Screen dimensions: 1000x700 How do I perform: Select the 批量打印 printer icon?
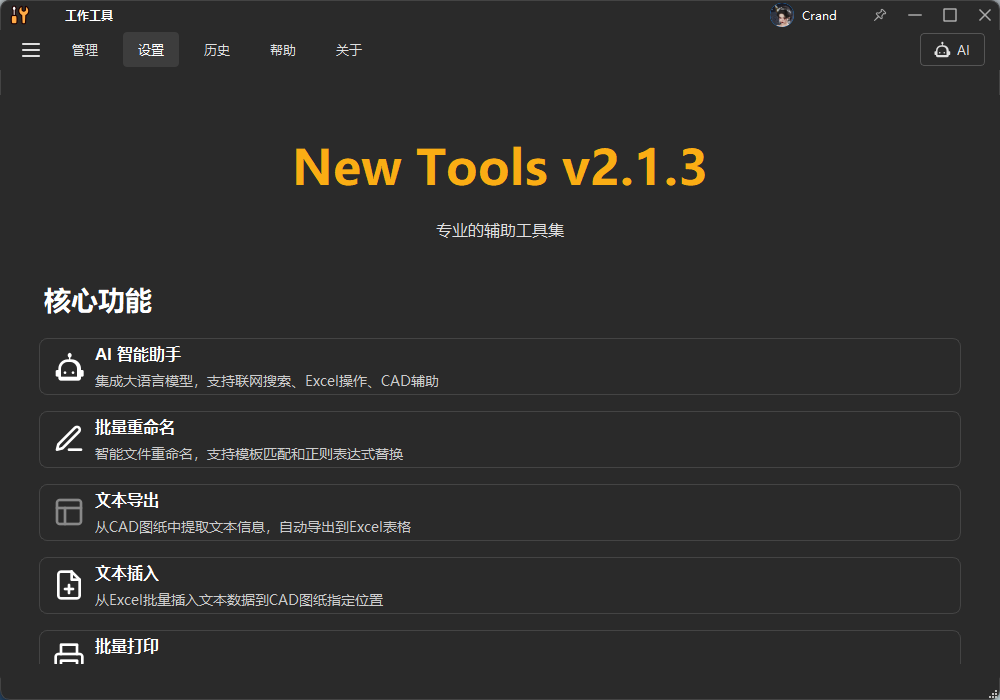click(68, 652)
